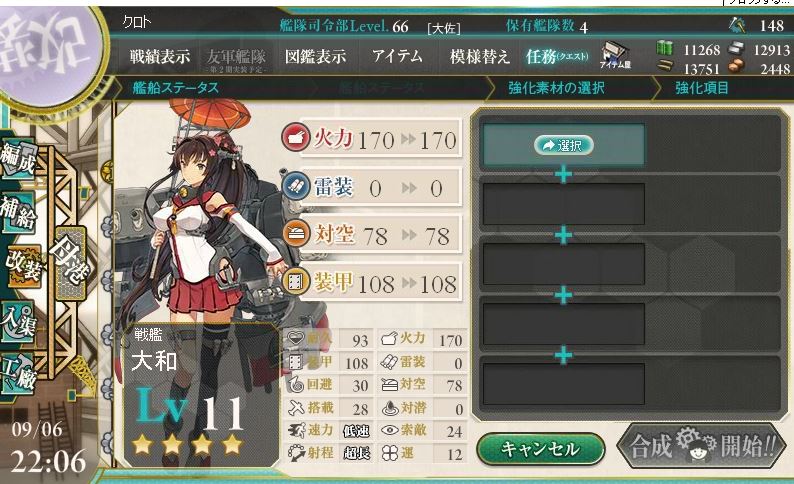
Task: Open the 入渠 docking repair icon
Action: (x=19, y=322)
